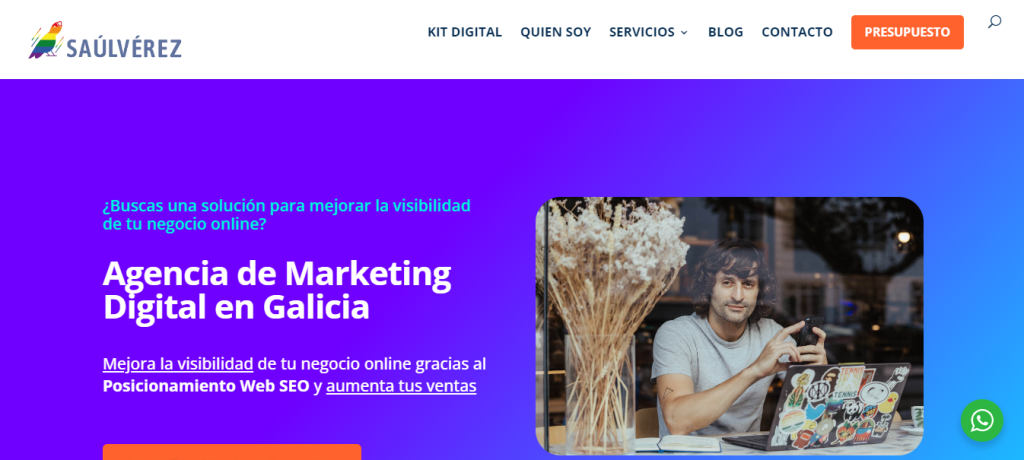
Task: Expand the Servicios dropdown chevron
Action: (684, 33)
